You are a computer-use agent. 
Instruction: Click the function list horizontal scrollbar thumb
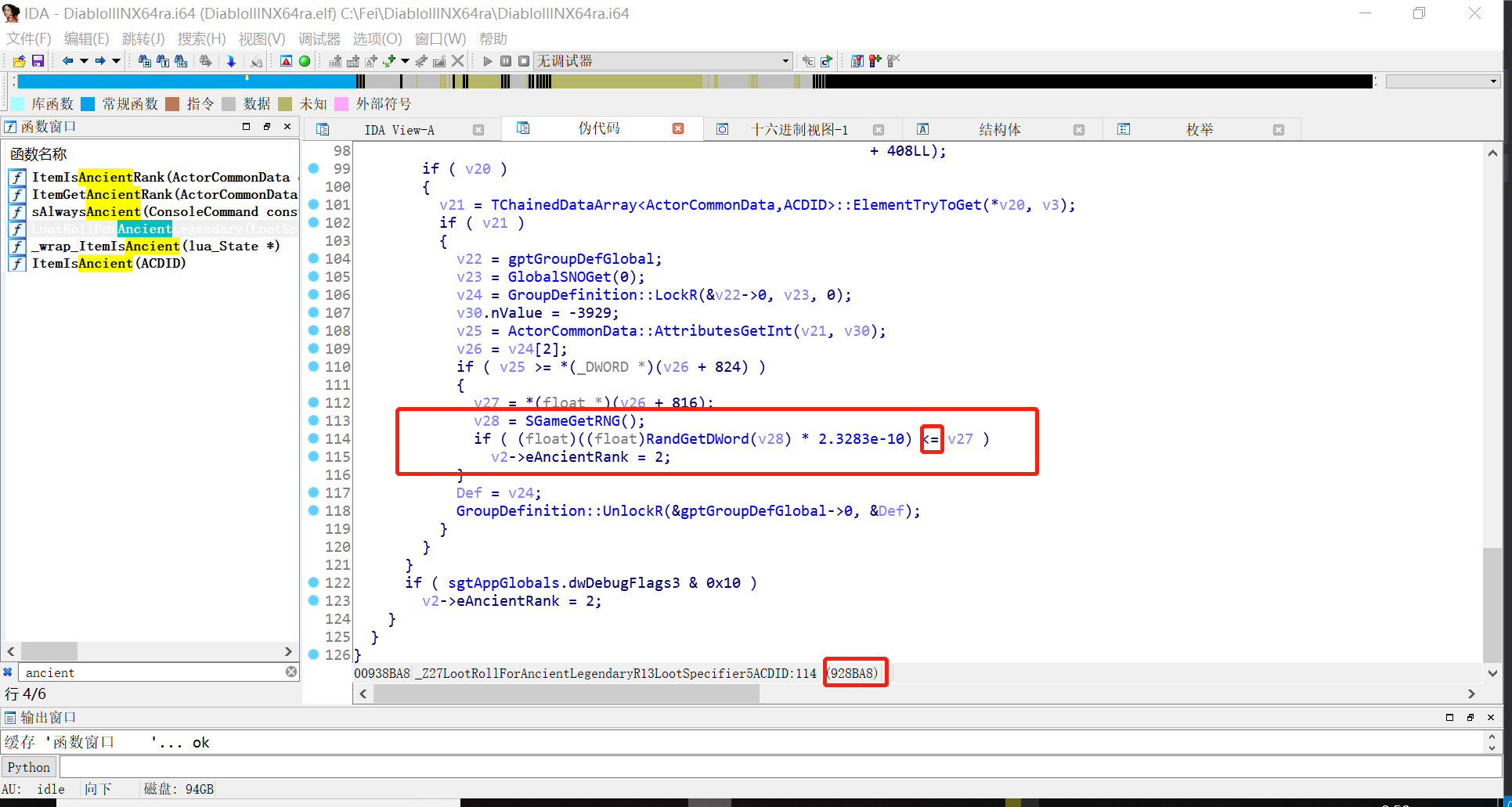coord(49,651)
